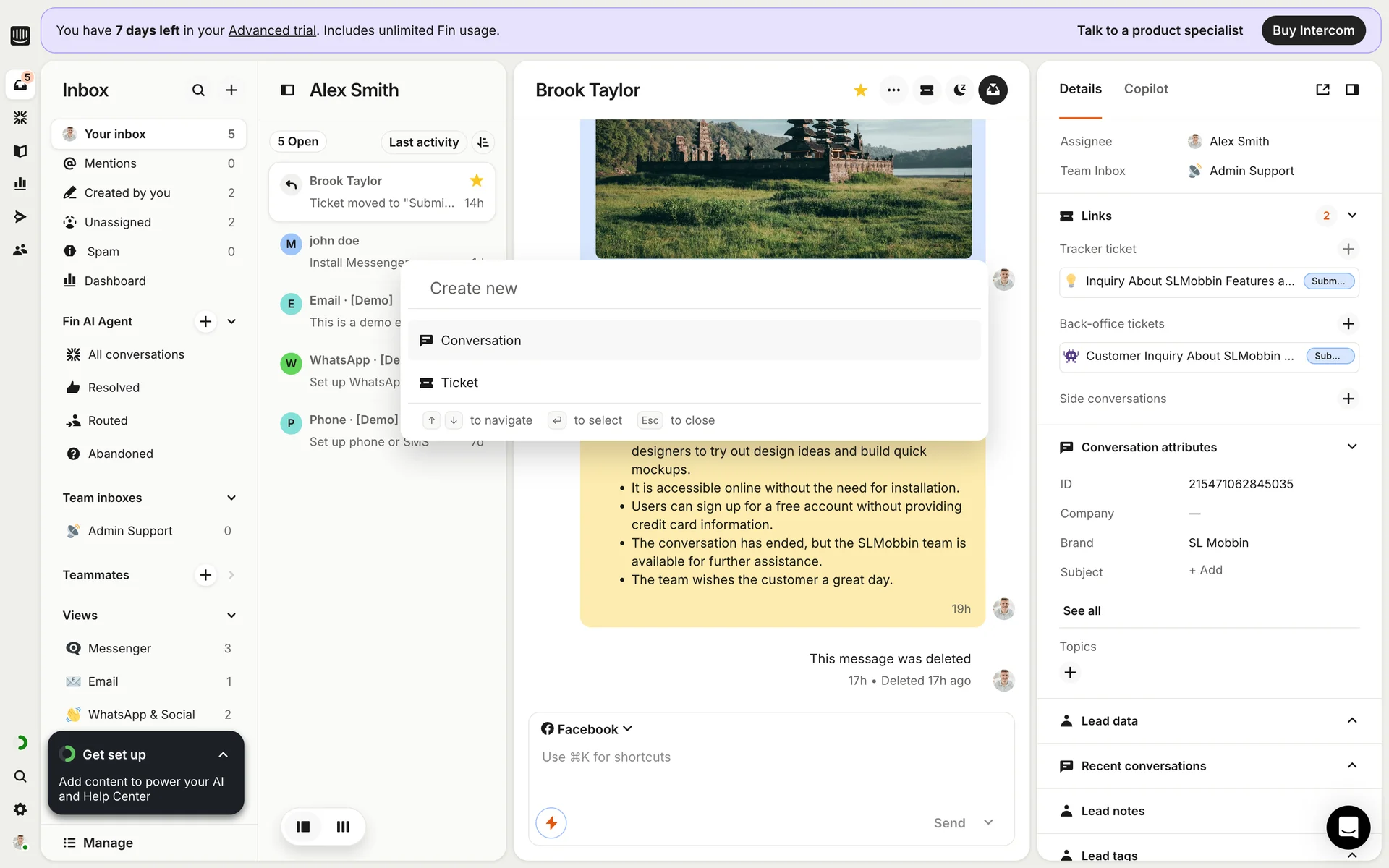
Task: Open the Facebook channel dropdown
Action: point(587,729)
